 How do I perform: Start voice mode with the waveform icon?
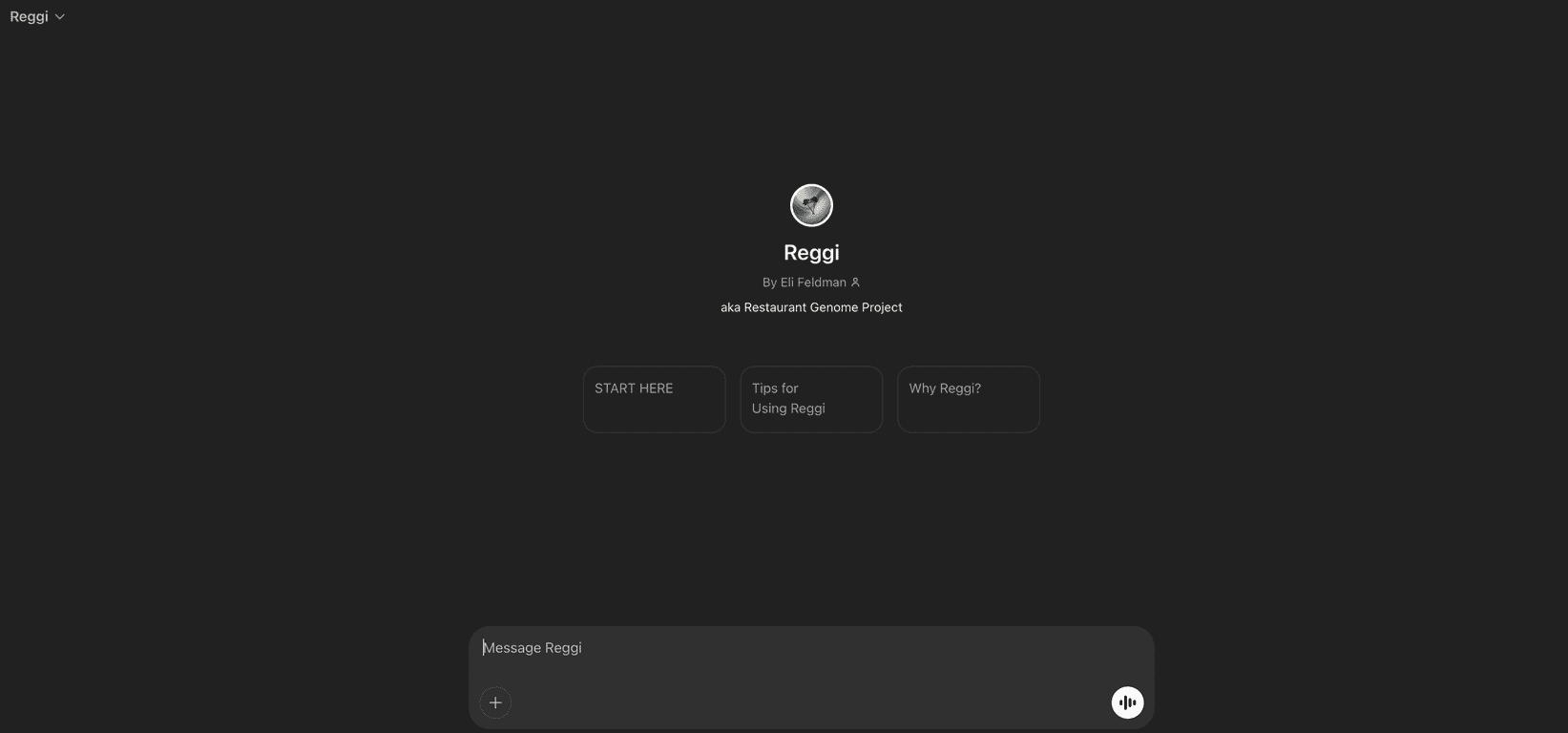[x=1127, y=702]
